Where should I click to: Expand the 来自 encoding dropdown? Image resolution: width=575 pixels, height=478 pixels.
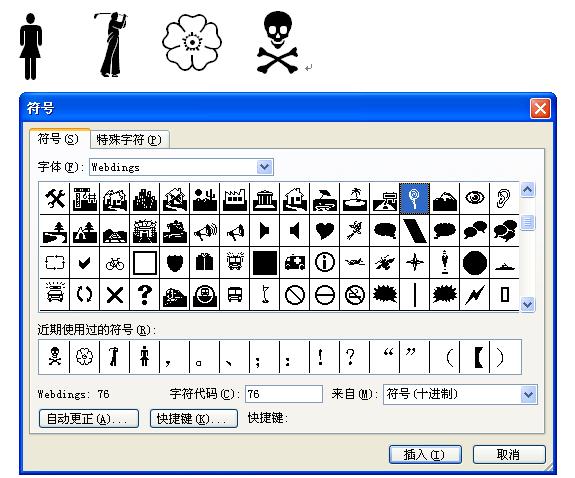pos(528,394)
